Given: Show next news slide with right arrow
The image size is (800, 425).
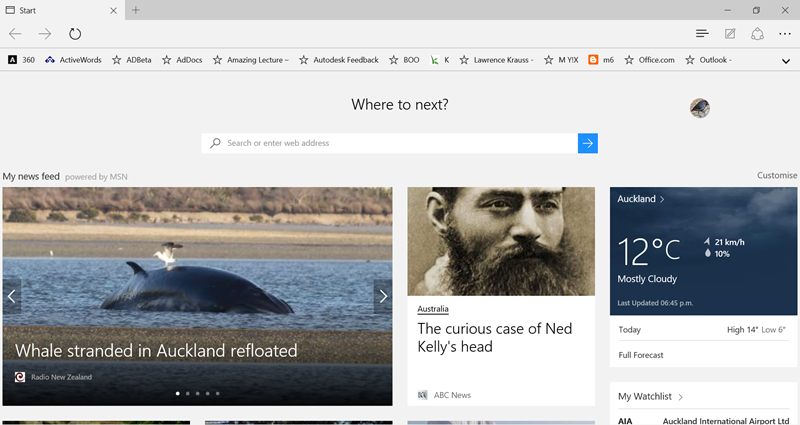Looking at the screenshot, I should [382, 295].
